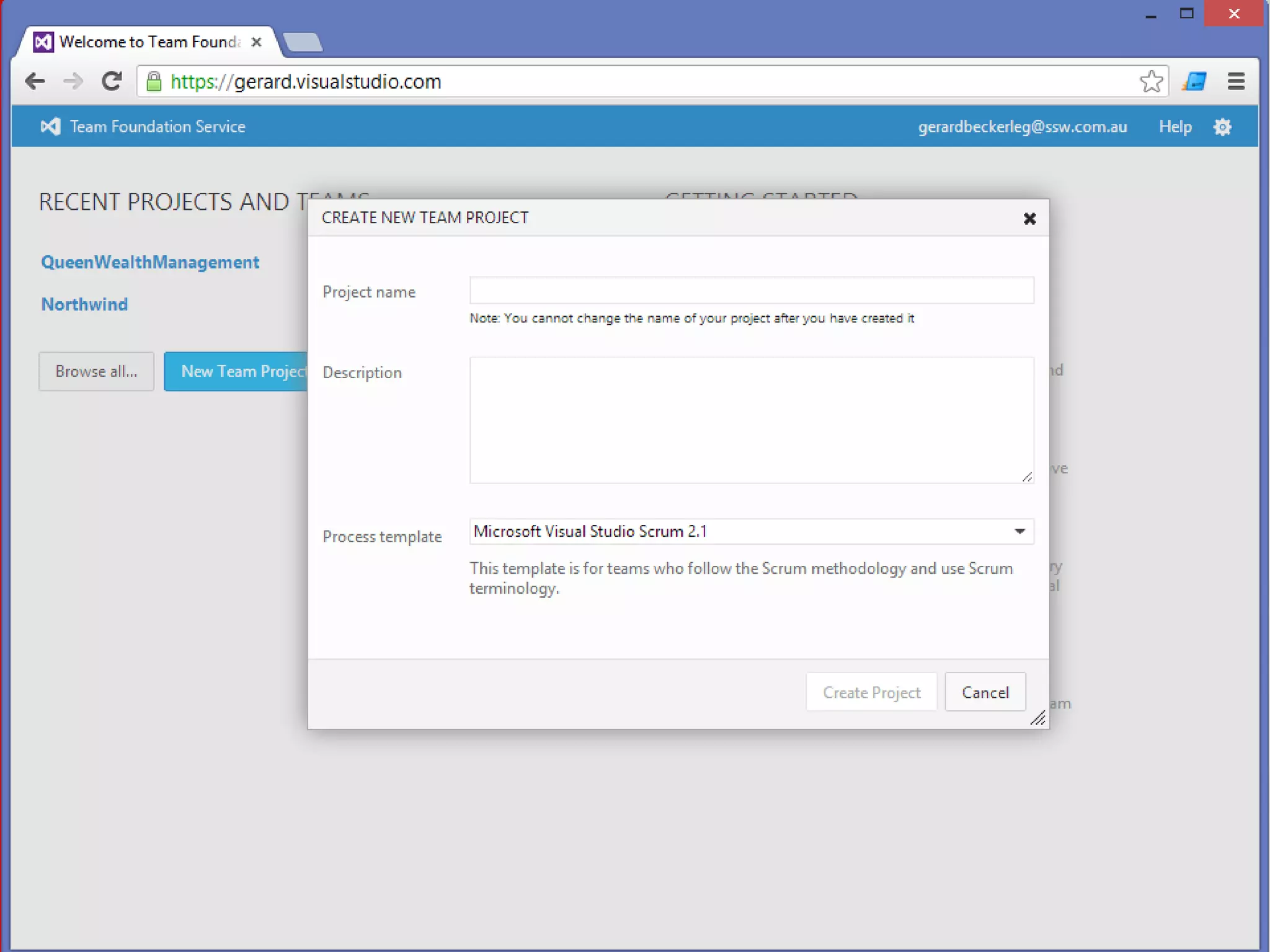Click the blue extension icon beside the star
The width and height of the screenshot is (1270, 952).
[1194, 81]
